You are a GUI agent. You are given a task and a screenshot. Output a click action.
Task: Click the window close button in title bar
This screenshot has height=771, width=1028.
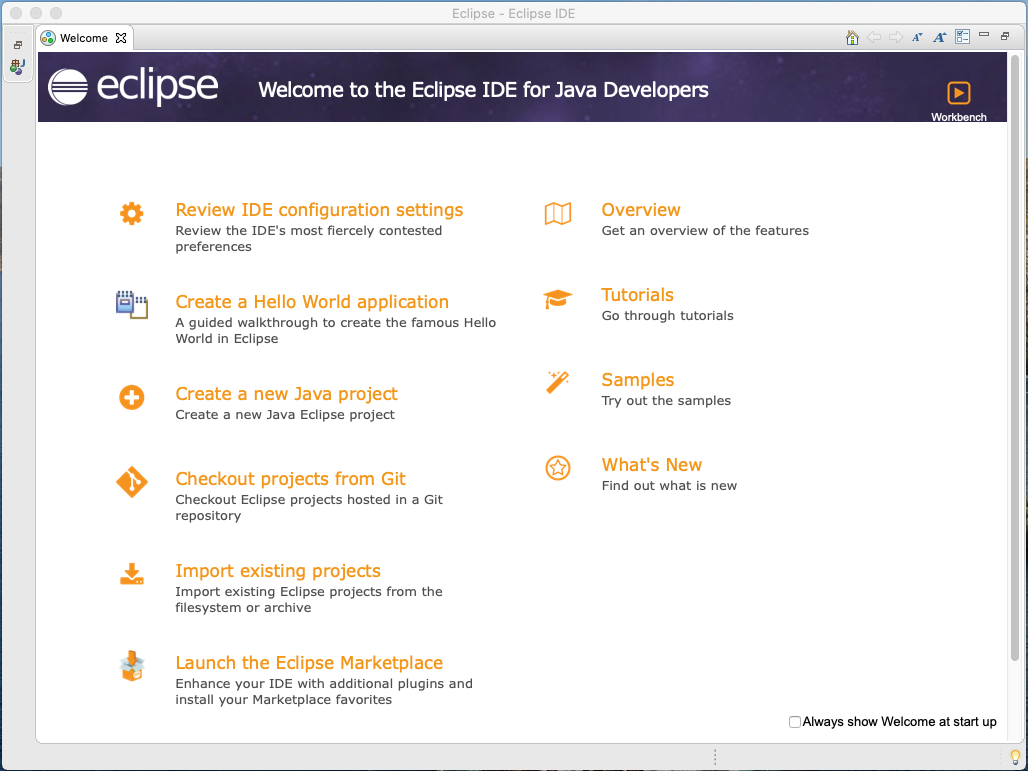(16, 13)
